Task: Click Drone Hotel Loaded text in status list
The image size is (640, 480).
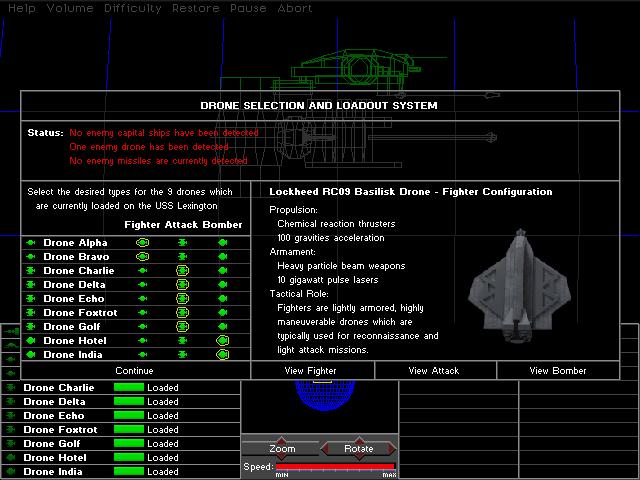Action: (x=162, y=458)
